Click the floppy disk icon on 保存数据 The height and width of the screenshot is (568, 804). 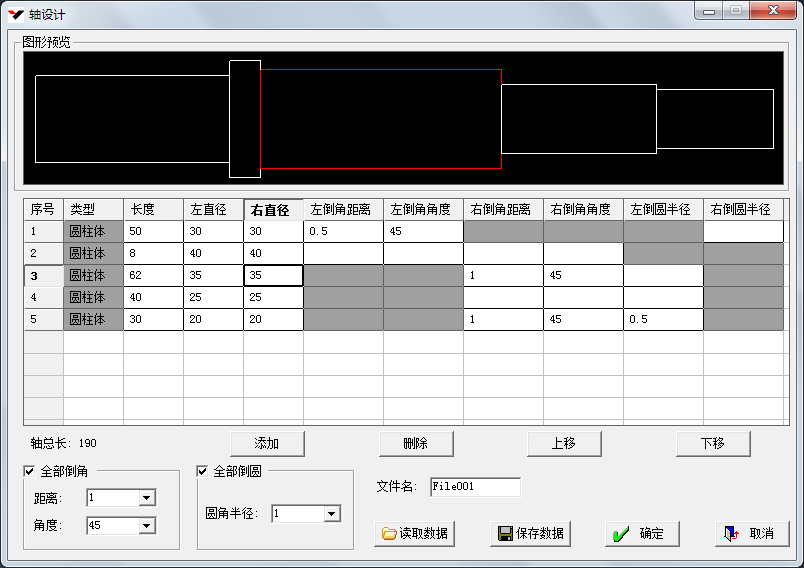[505, 534]
